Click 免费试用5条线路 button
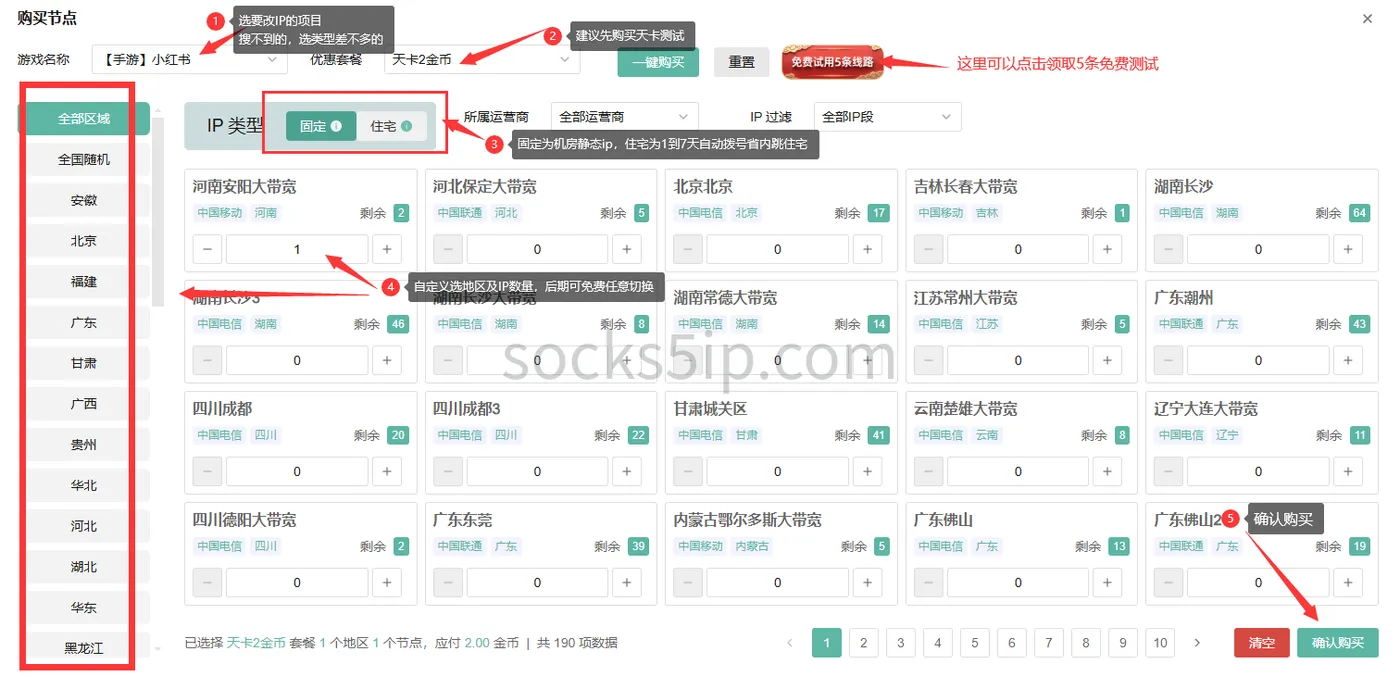Viewport: 1400px width, 678px height. point(832,62)
